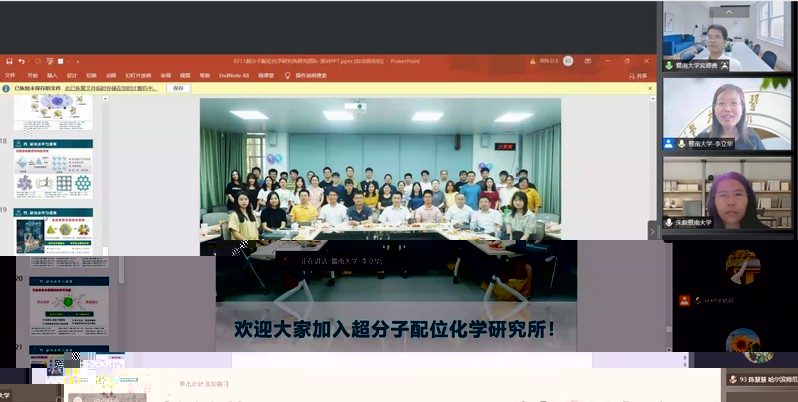Click the info icon on yellow message bar
The height and width of the screenshot is (402, 798).
[x=7, y=88]
